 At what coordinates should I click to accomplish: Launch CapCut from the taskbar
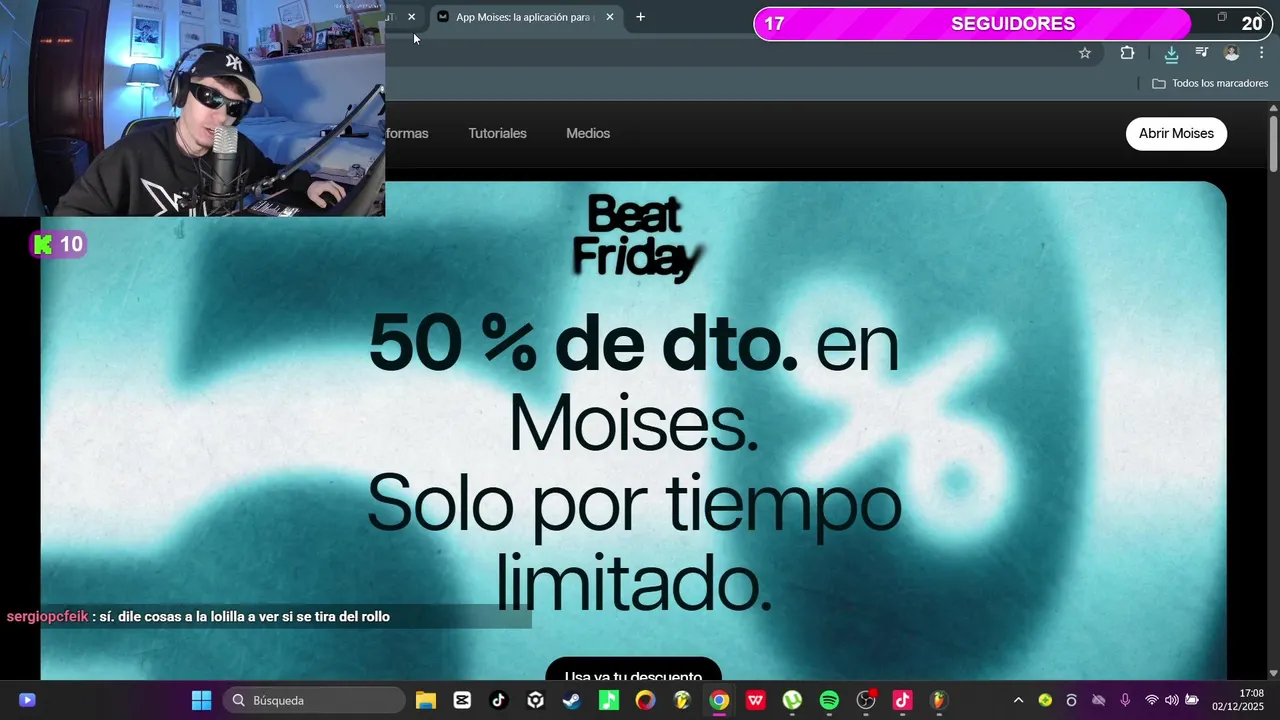[462, 700]
